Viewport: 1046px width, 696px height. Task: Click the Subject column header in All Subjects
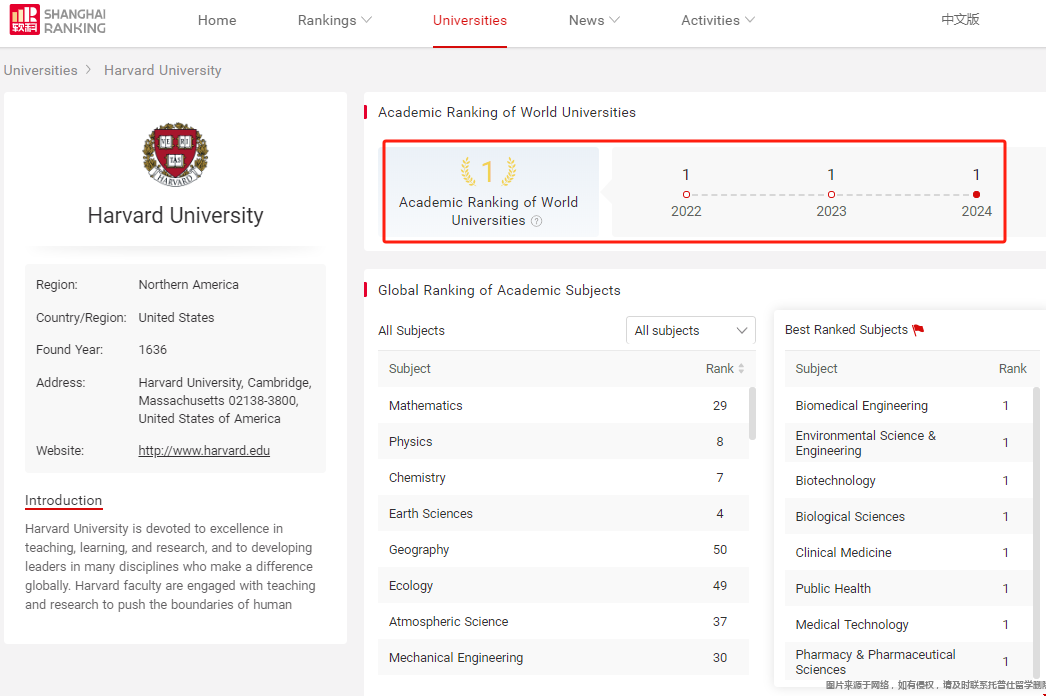tap(410, 368)
